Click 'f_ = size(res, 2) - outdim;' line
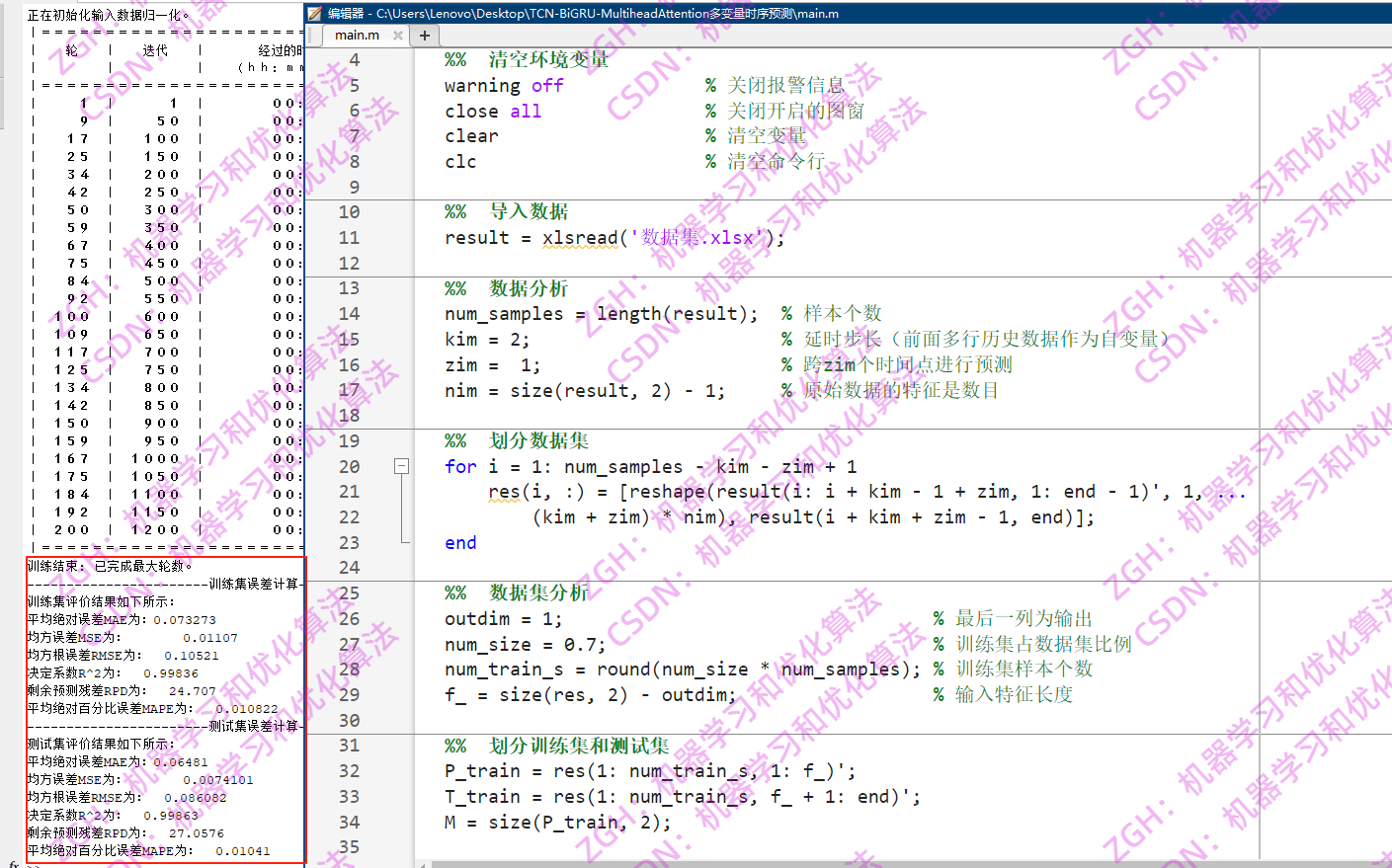The image size is (1392, 868). [x=590, y=695]
